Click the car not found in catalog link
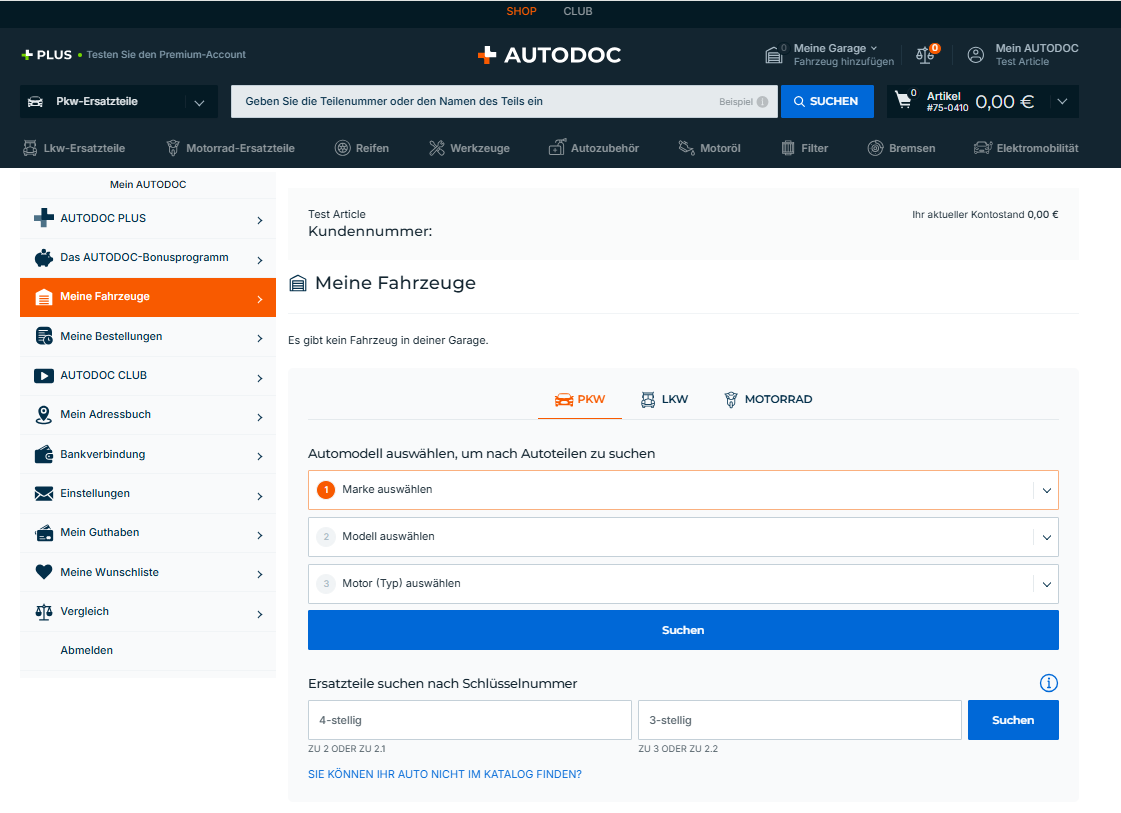The height and width of the screenshot is (813, 1121). point(445,774)
